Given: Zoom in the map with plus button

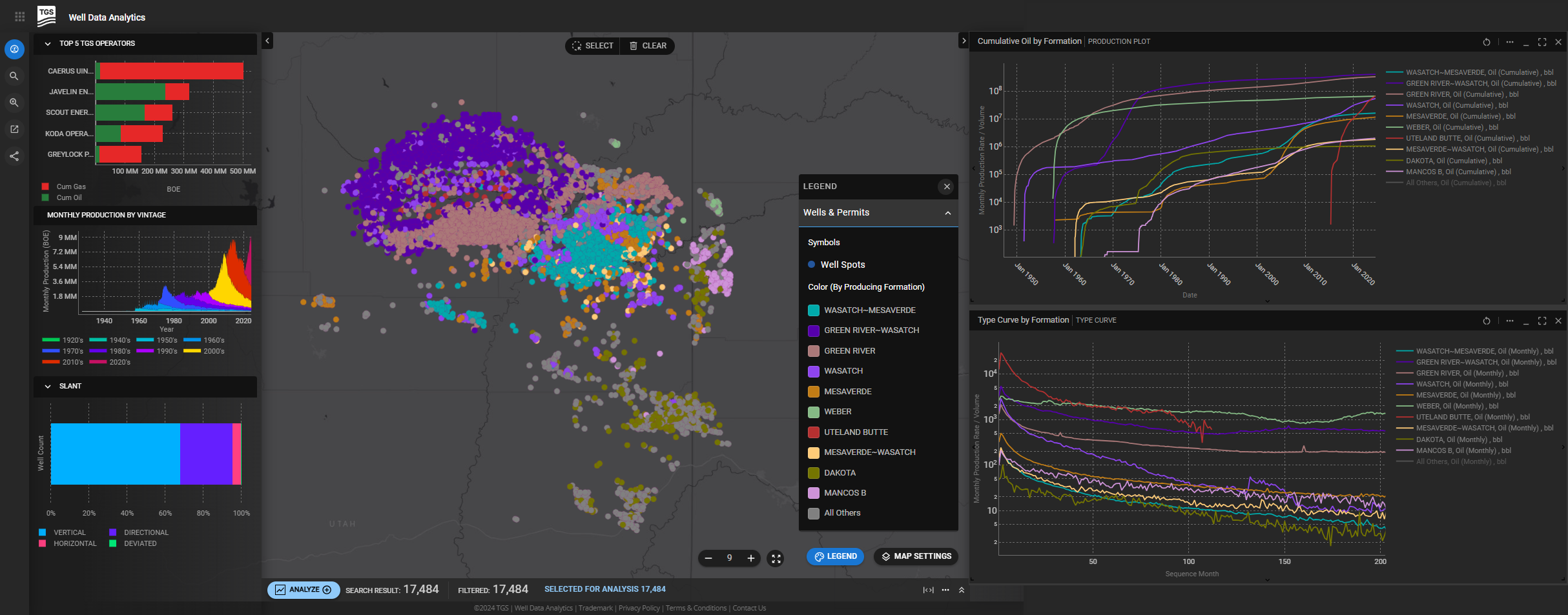Looking at the screenshot, I should click(x=750, y=558).
